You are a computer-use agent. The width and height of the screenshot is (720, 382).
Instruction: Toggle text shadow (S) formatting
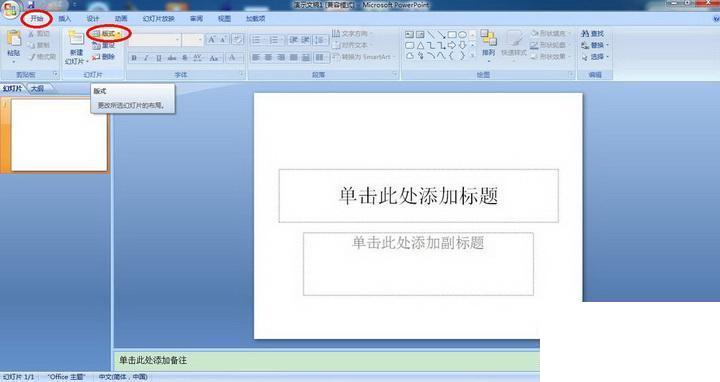(x=185, y=58)
